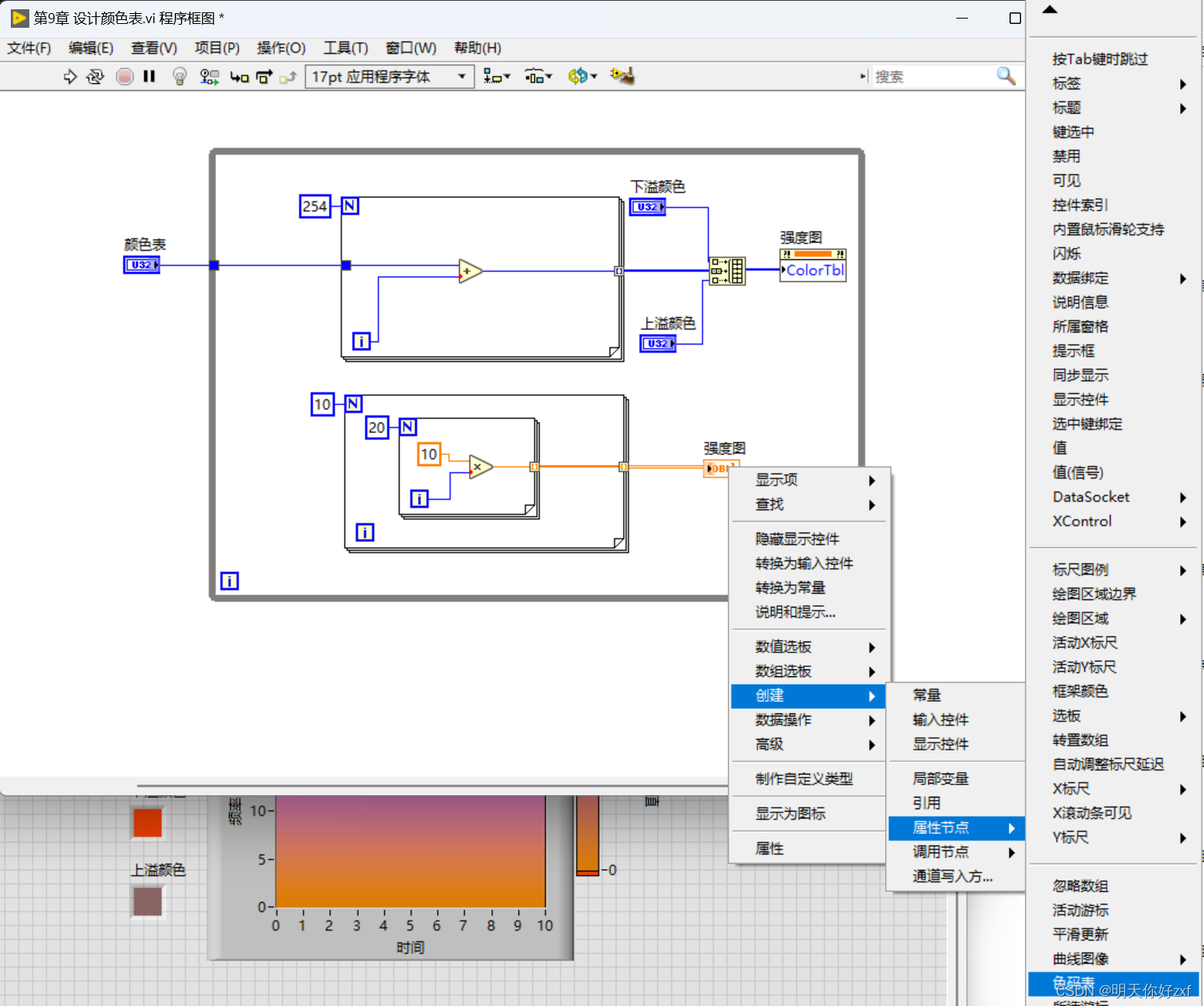Expand the 数组选板 submenu
Image resolution: width=1204 pixels, height=1006 pixels.
[x=810, y=672]
